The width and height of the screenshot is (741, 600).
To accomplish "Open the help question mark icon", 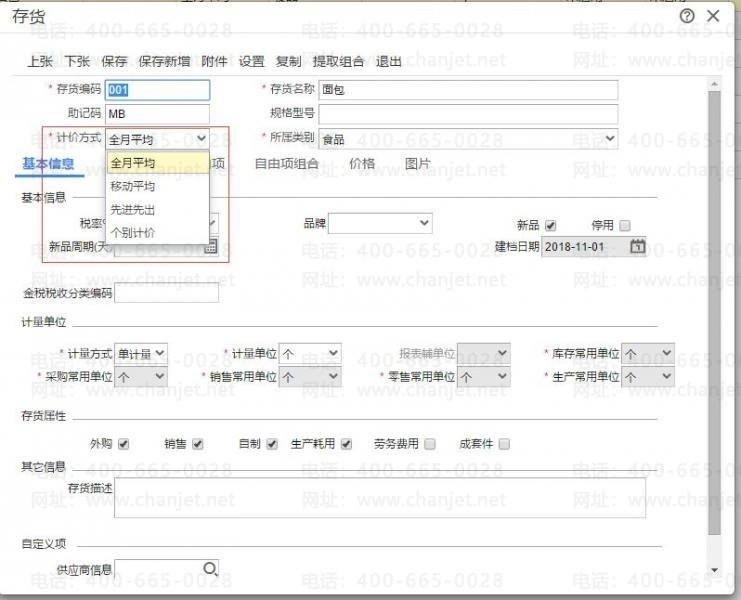I will tap(687, 17).
